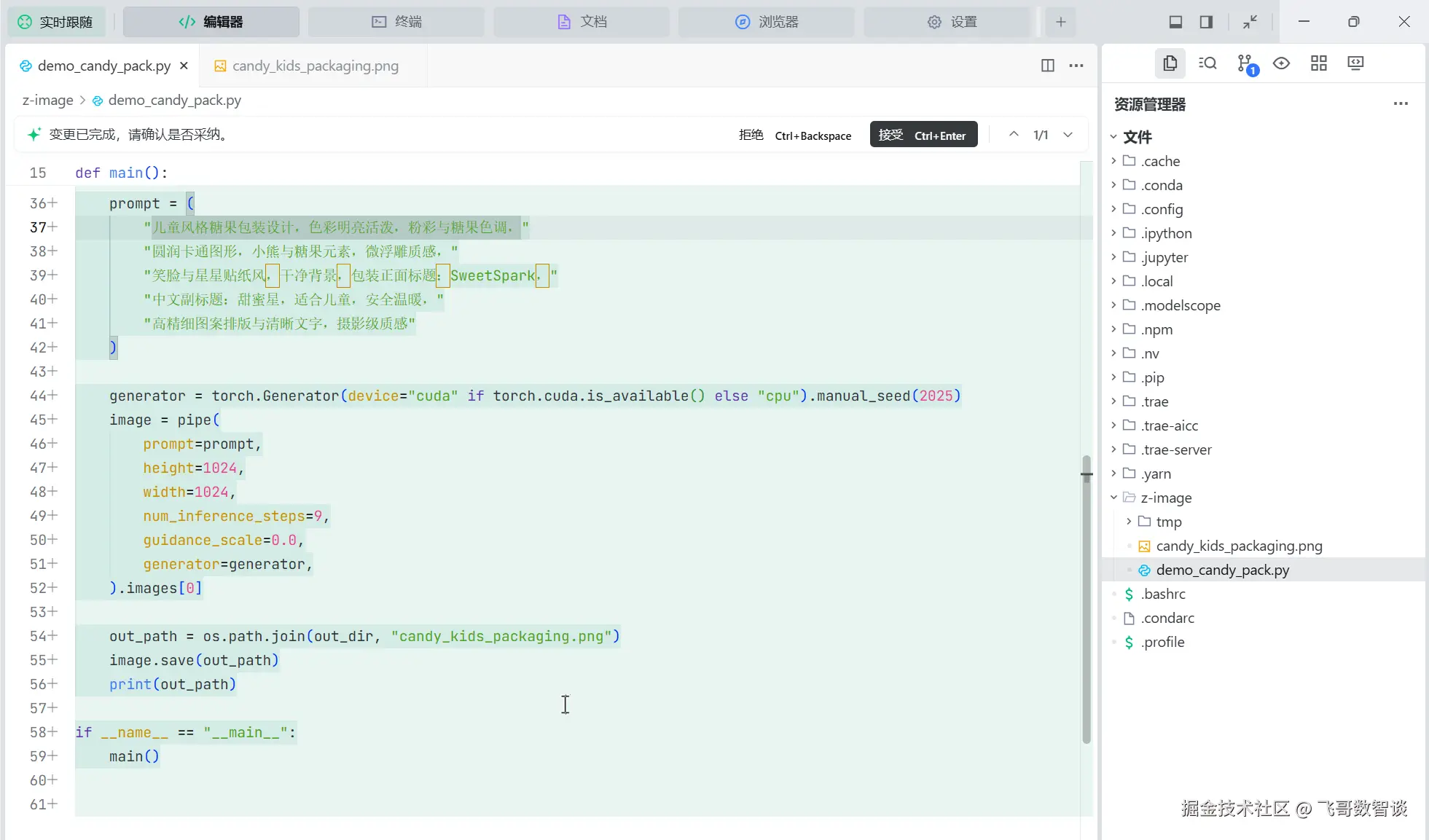
Task: Click the editor vertical scrollbar thumb
Action: click(x=1086, y=597)
